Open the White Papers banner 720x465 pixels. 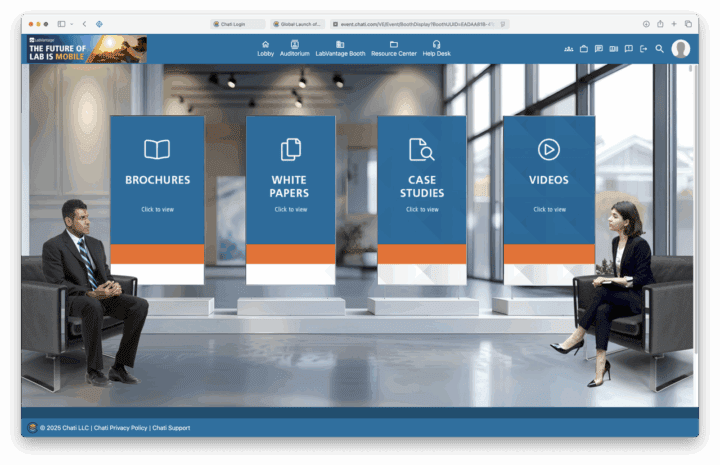tap(290, 185)
